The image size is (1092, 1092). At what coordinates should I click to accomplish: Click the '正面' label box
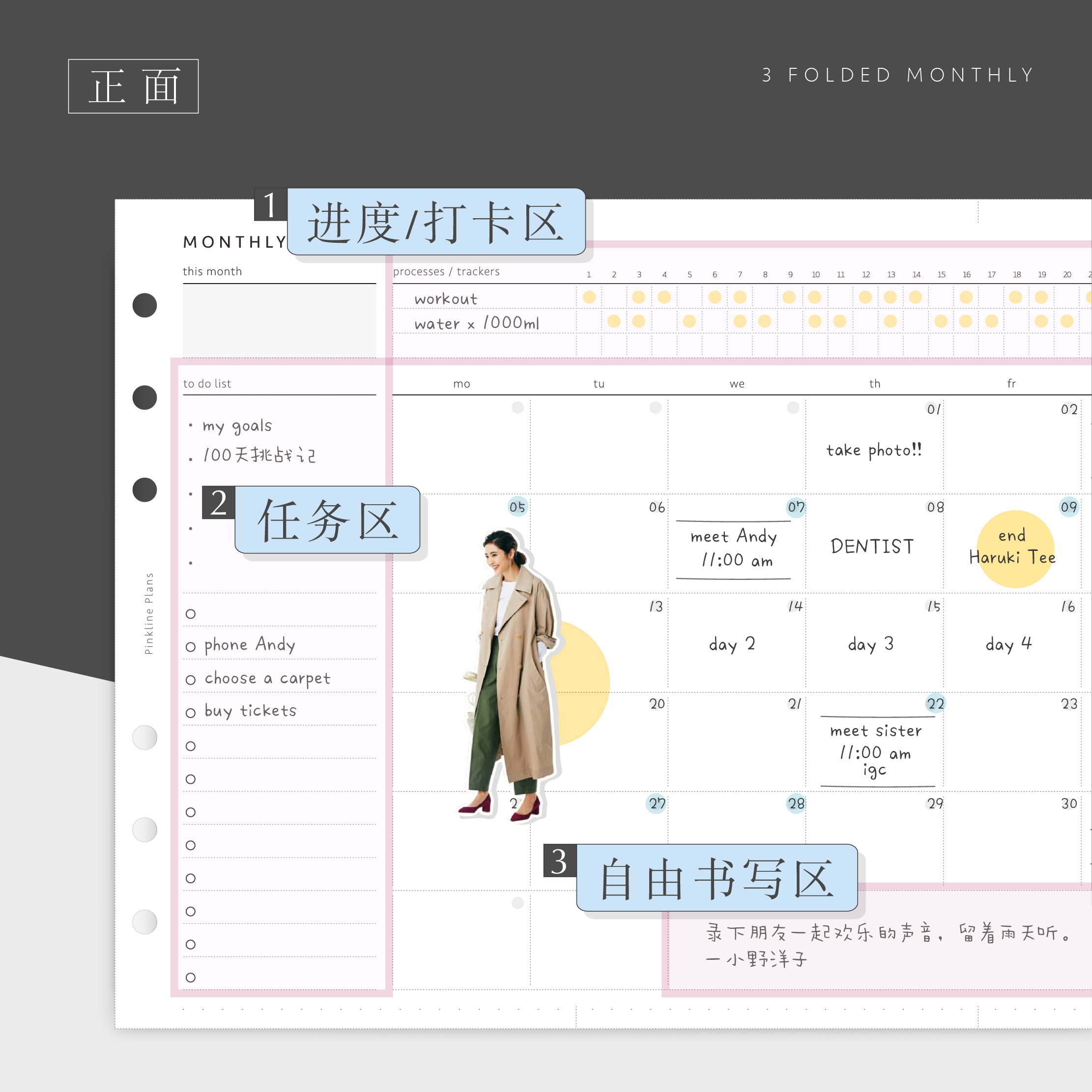pyautogui.click(x=133, y=86)
